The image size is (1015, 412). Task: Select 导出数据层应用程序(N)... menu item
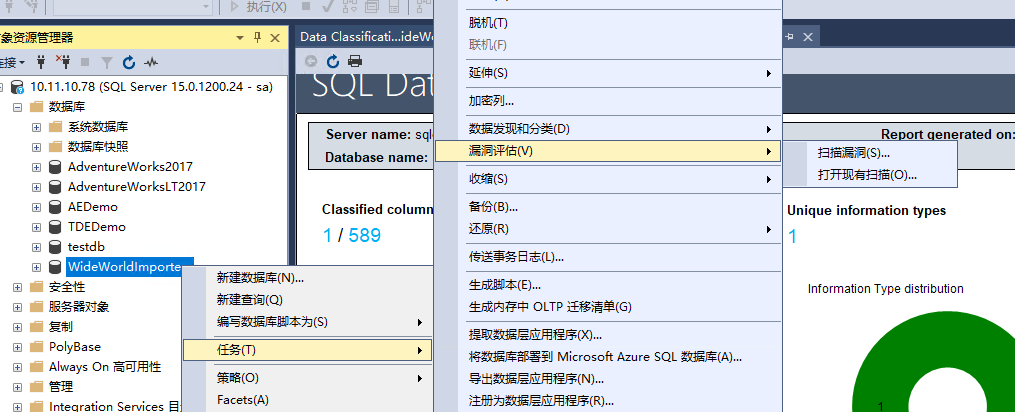click(x=607, y=378)
